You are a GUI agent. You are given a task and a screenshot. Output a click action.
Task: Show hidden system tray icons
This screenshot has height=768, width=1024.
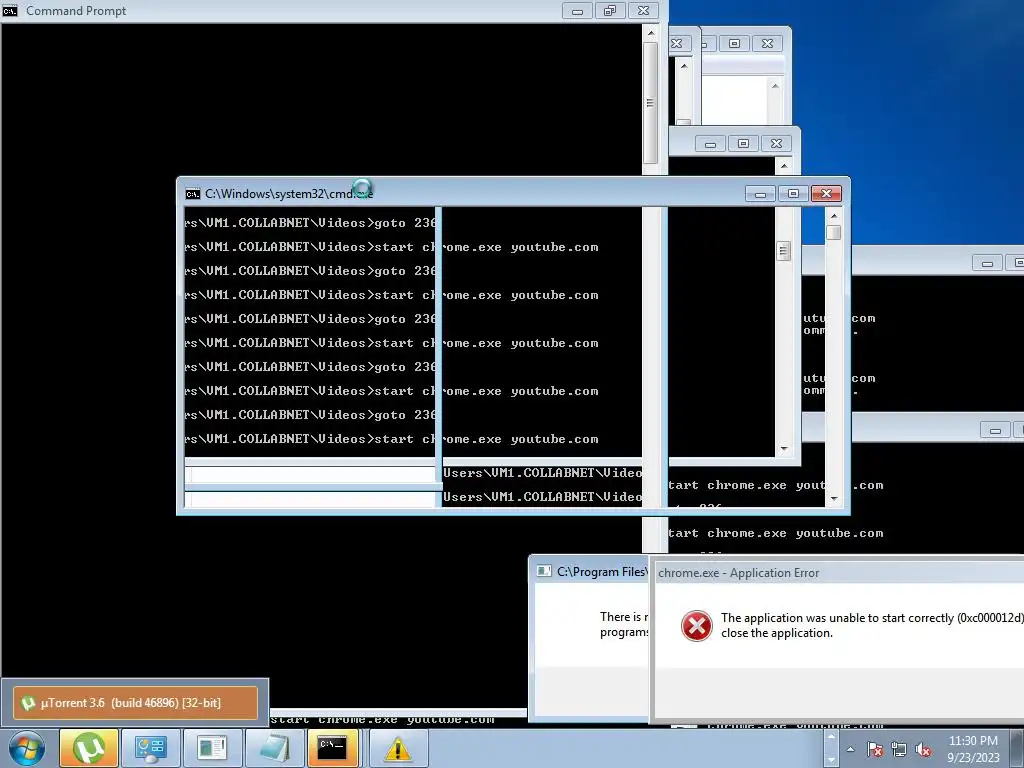850,750
